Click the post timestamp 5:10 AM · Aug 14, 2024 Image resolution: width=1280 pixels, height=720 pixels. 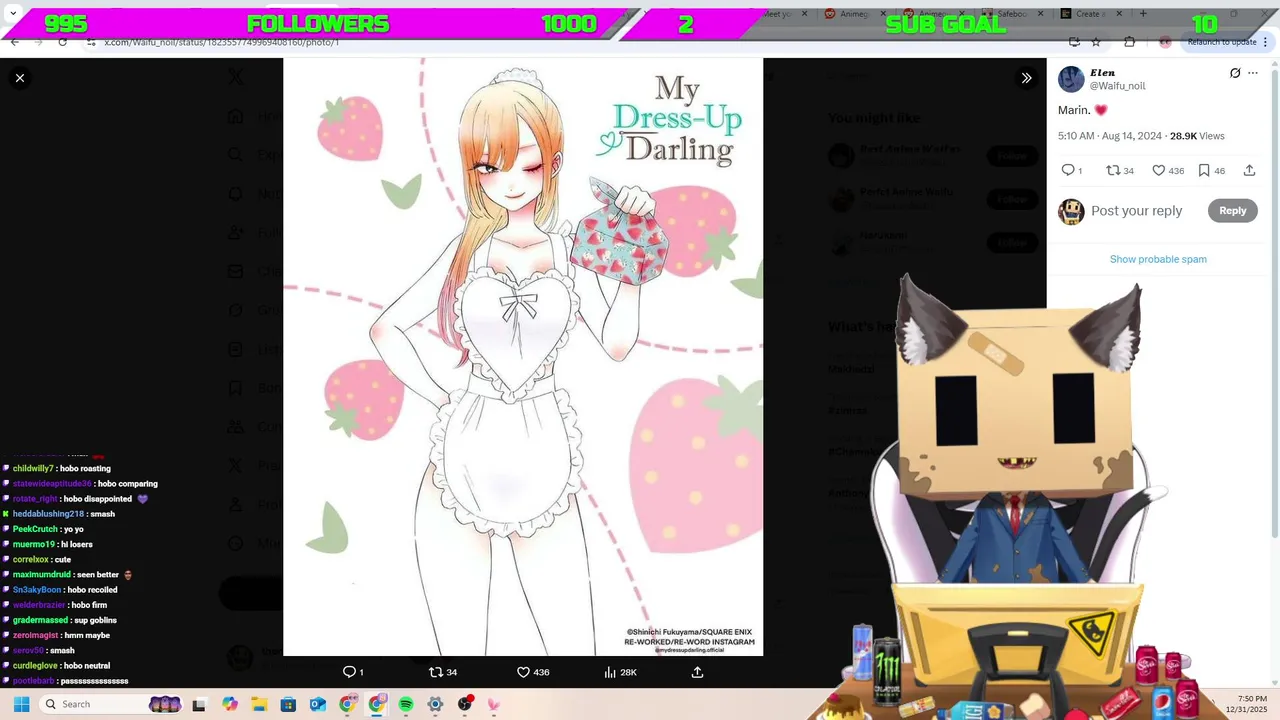pos(1110,136)
